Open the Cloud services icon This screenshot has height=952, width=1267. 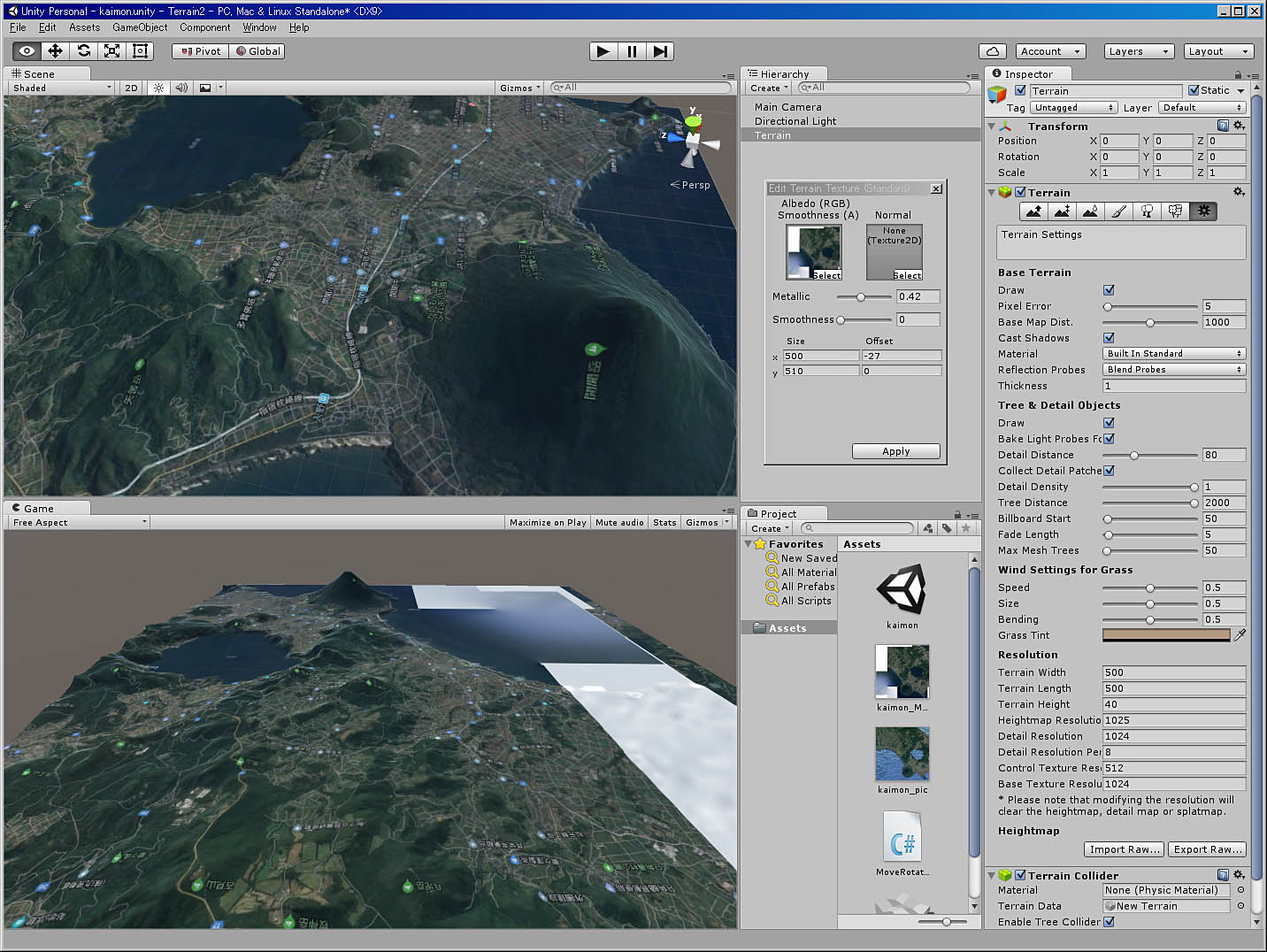(993, 51)
